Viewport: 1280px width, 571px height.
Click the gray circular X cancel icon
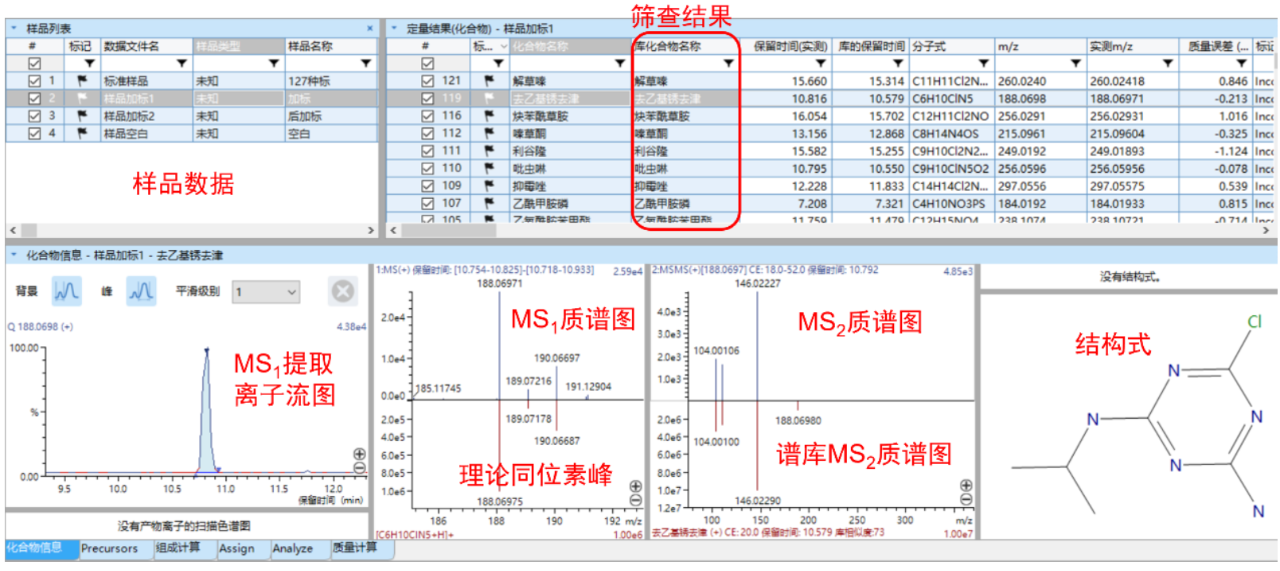tap(343, 291)
